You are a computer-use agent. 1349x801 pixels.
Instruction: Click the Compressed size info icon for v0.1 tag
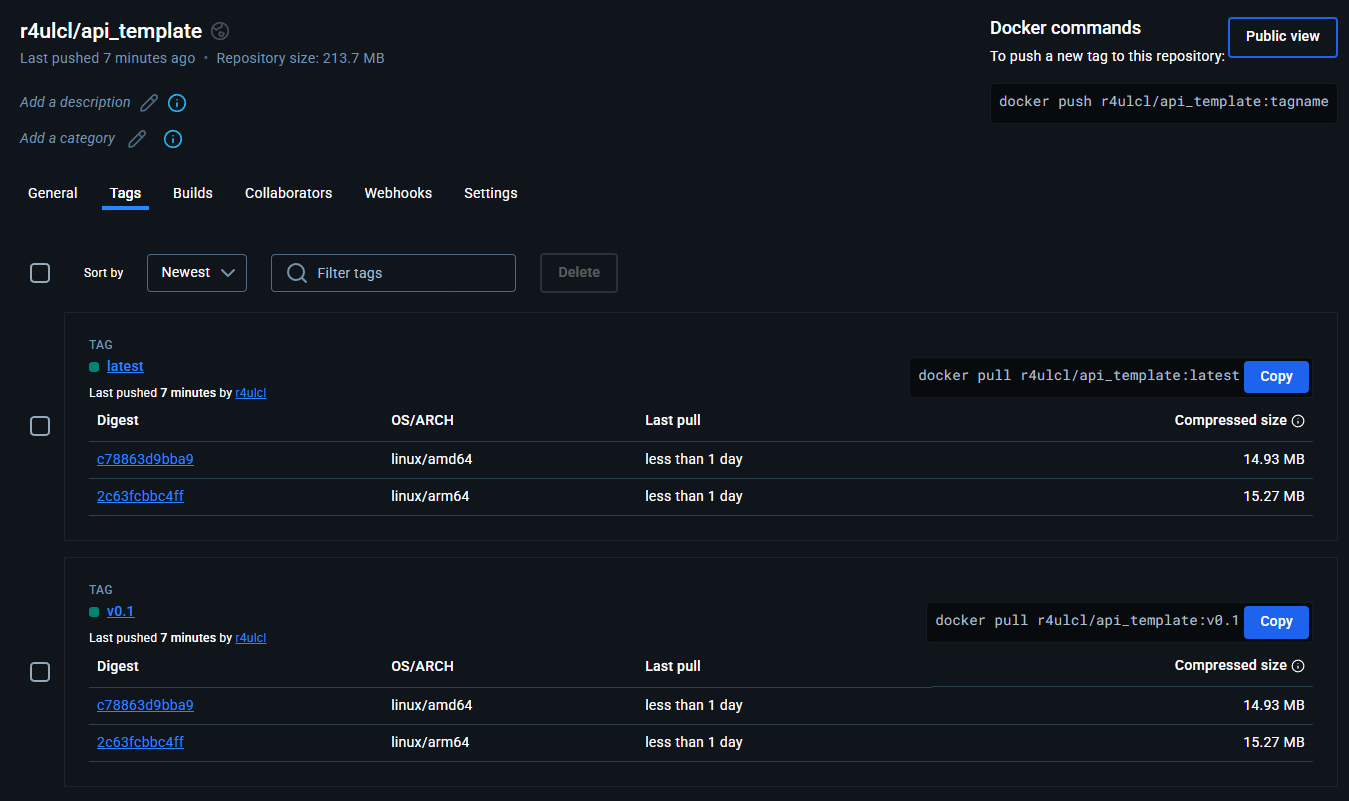(x=1297, y=665)
